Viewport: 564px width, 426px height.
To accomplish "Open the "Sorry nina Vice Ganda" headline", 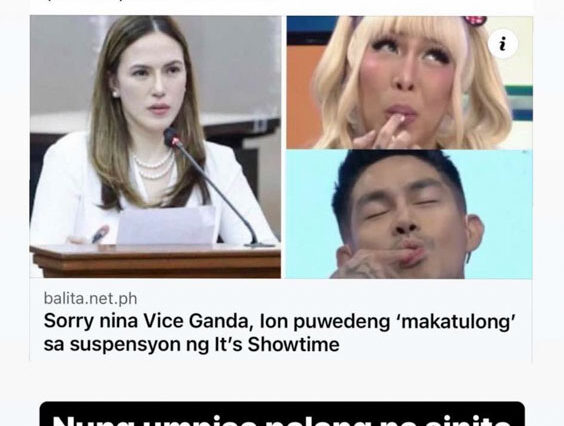I will point(279,332).
